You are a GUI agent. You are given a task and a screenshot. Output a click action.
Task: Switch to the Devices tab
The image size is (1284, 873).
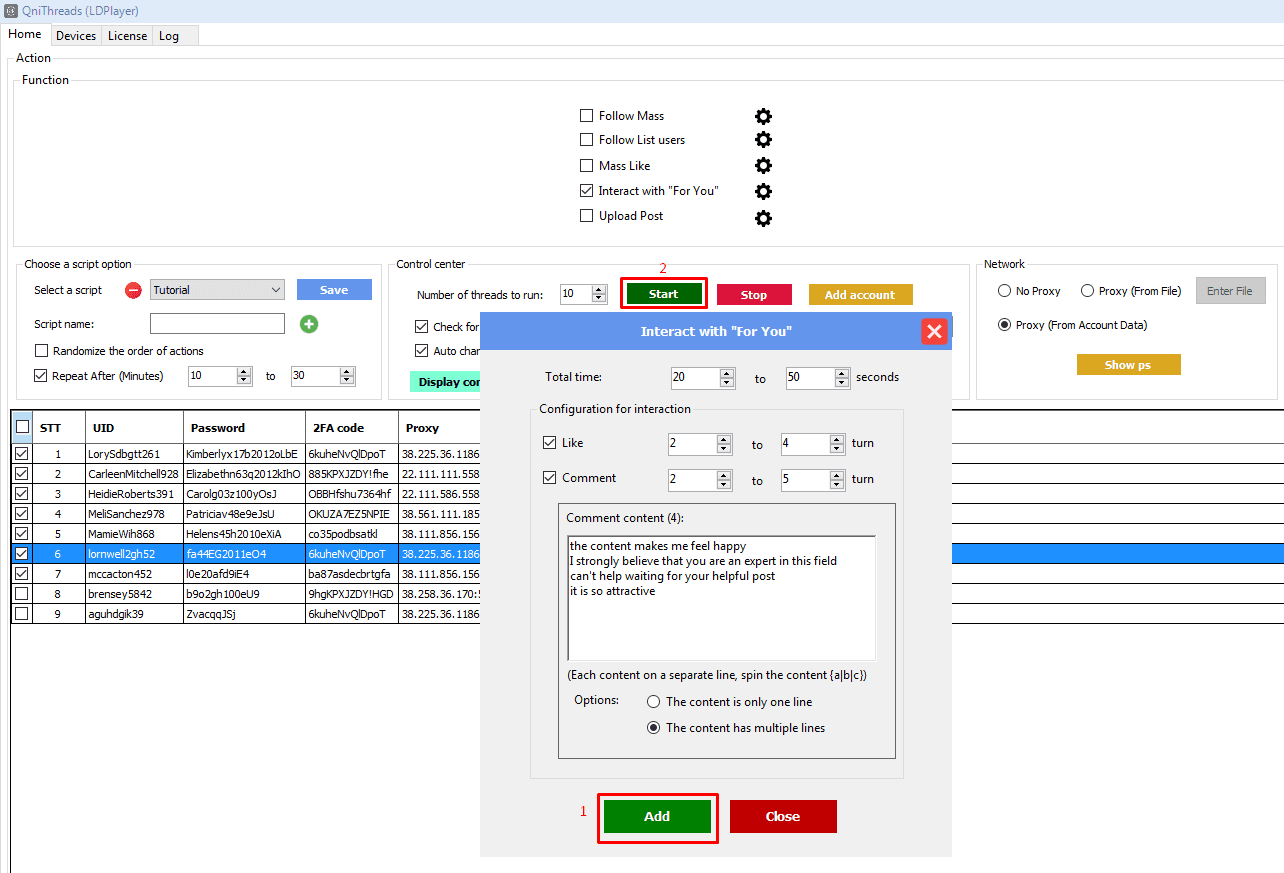[x=76, y=36]
